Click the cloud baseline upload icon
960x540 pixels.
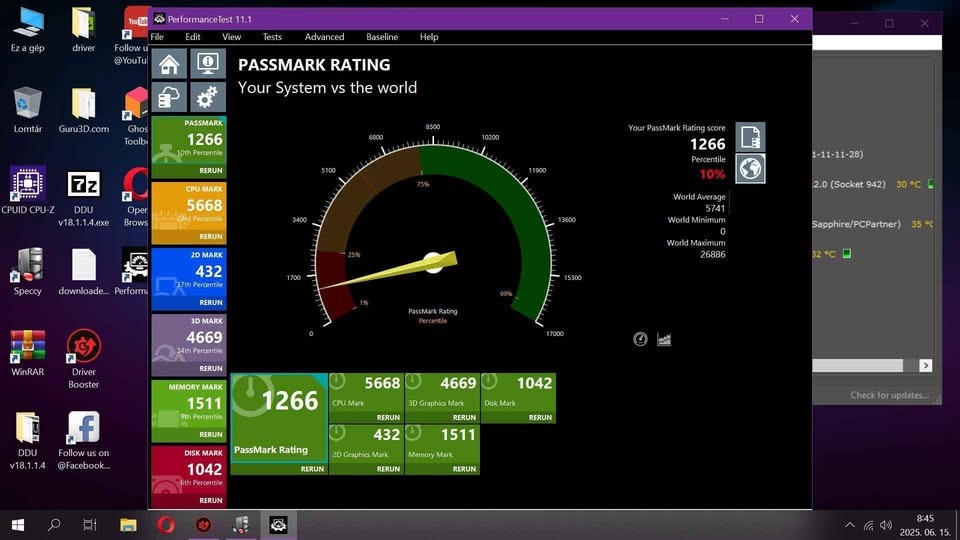[170, 97]
